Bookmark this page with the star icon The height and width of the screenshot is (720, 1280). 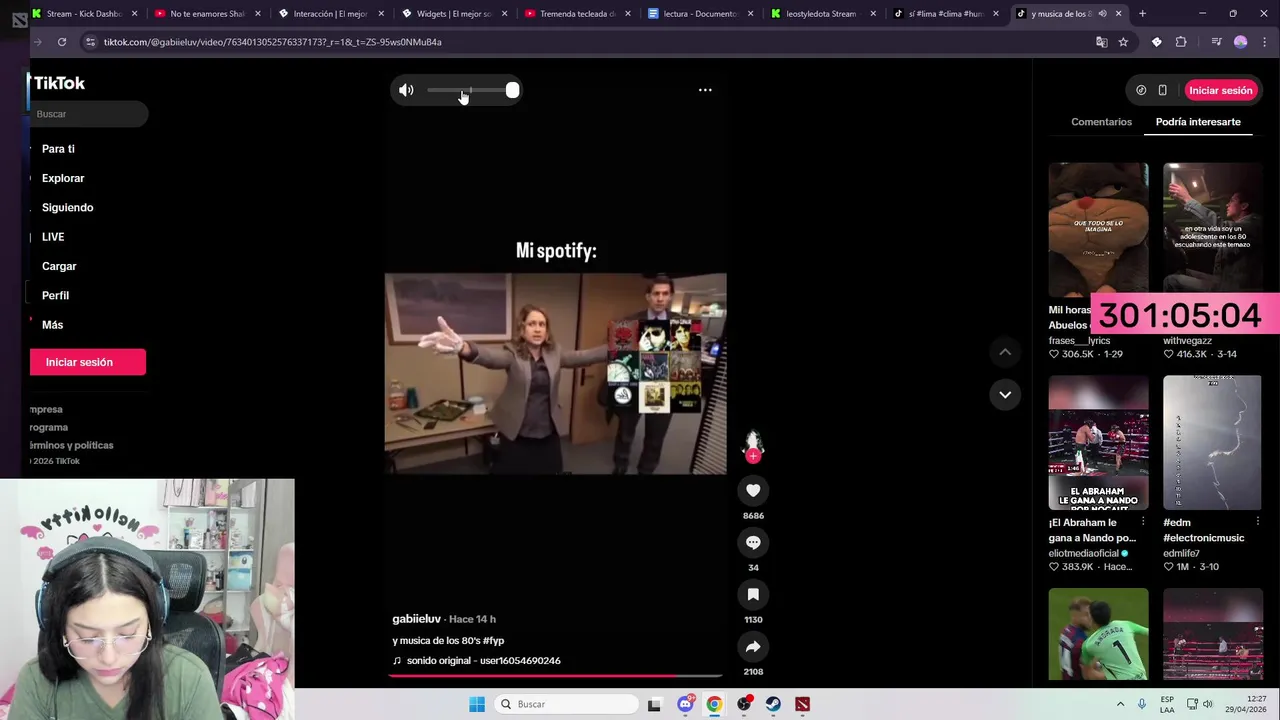coord(1123,42)
